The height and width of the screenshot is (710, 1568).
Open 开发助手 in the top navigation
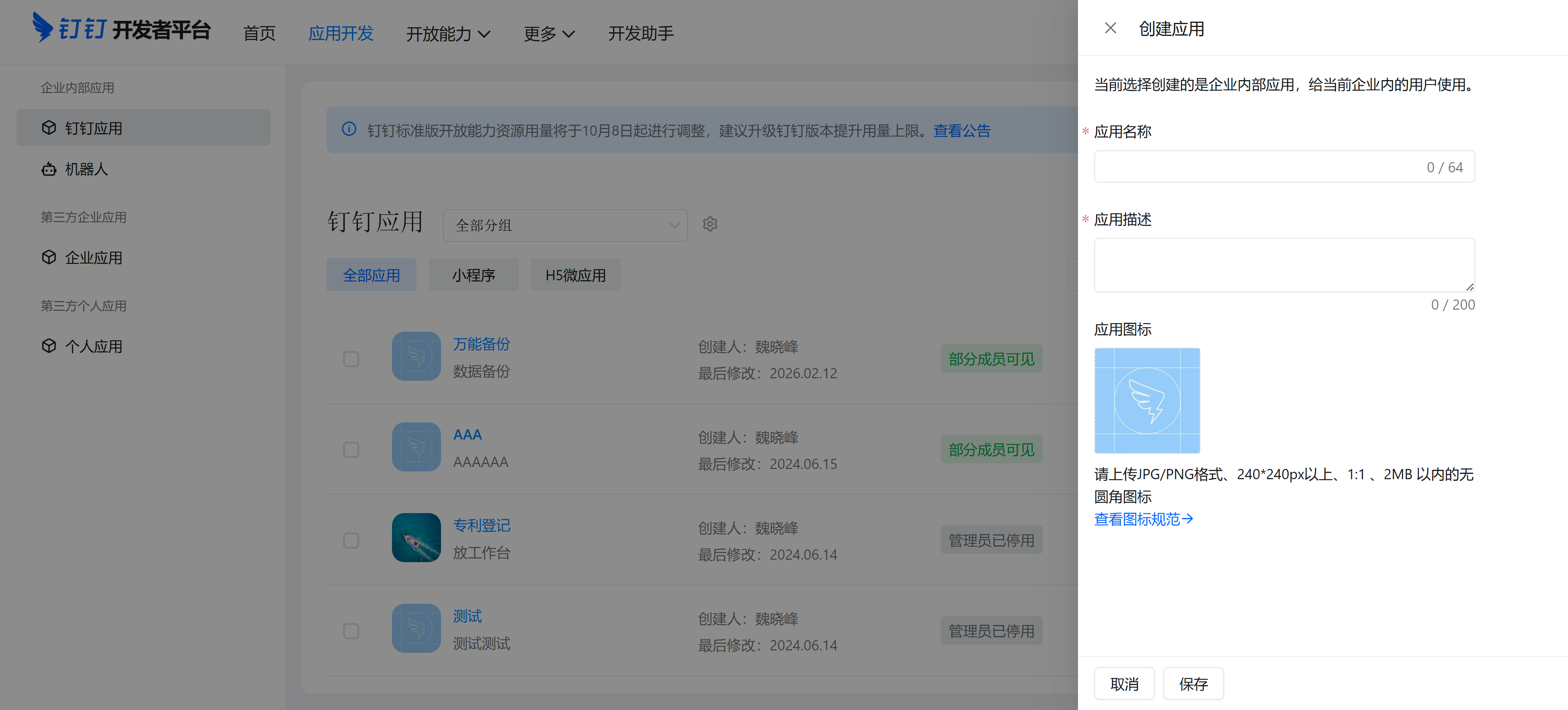pyautogui.click(x=641, y=33)
